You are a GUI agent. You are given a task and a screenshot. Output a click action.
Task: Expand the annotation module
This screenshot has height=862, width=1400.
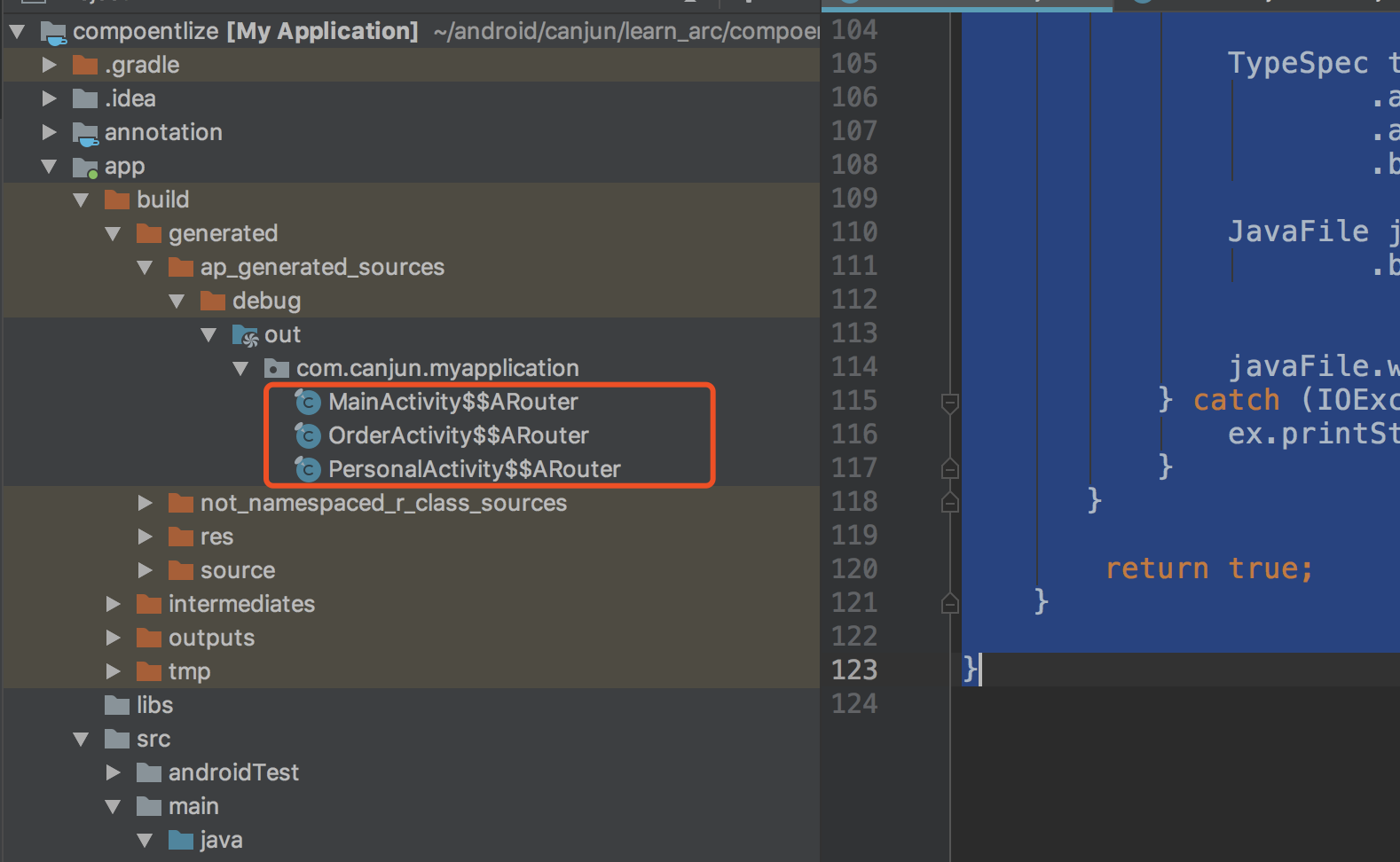coord(50,133)
